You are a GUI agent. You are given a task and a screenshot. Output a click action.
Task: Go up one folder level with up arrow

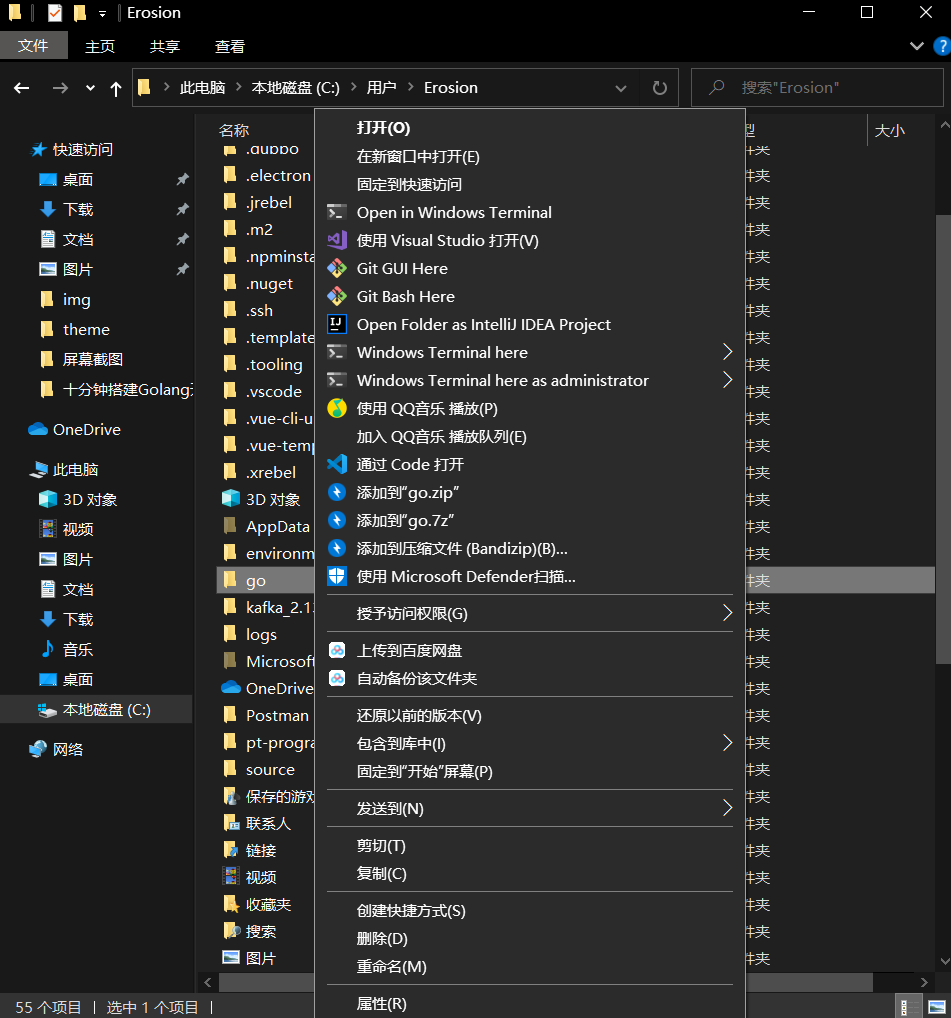point(116,88)
